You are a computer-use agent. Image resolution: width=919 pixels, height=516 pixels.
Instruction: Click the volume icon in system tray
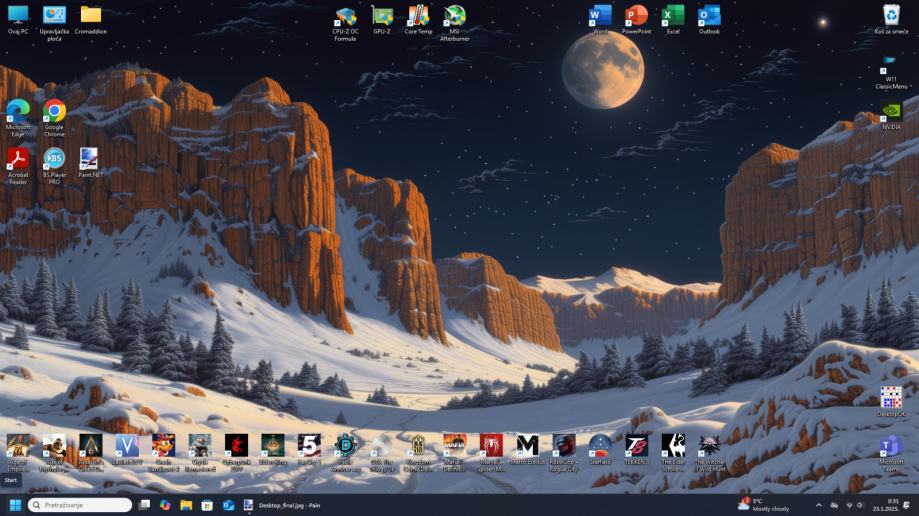tap(860, 505)
